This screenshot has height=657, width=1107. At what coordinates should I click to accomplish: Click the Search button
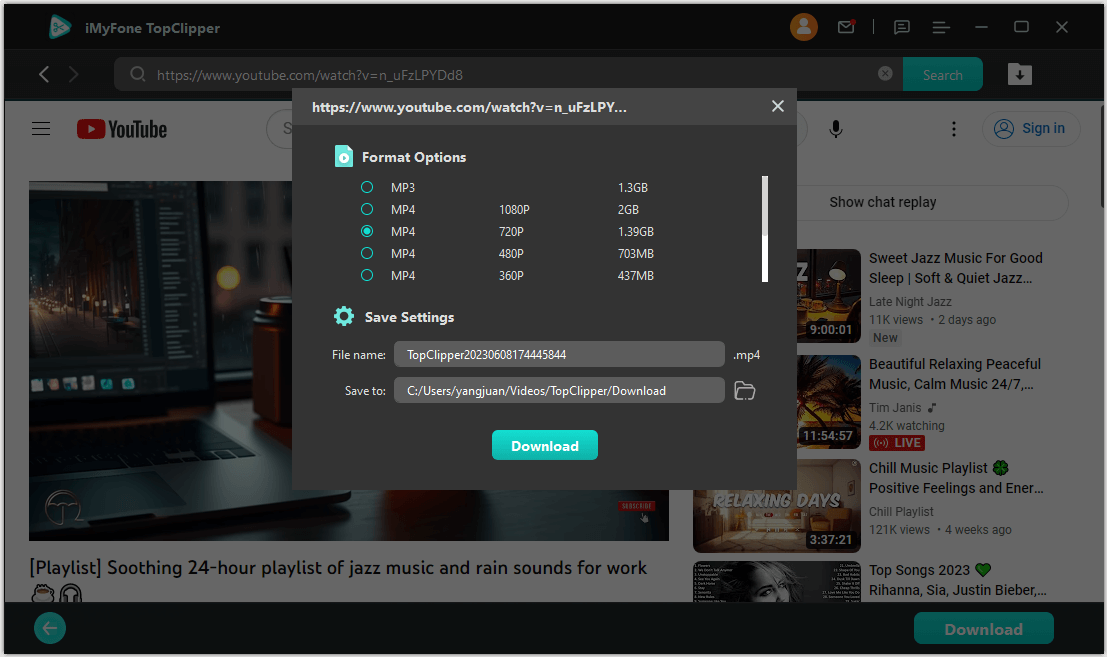[942, 75]
